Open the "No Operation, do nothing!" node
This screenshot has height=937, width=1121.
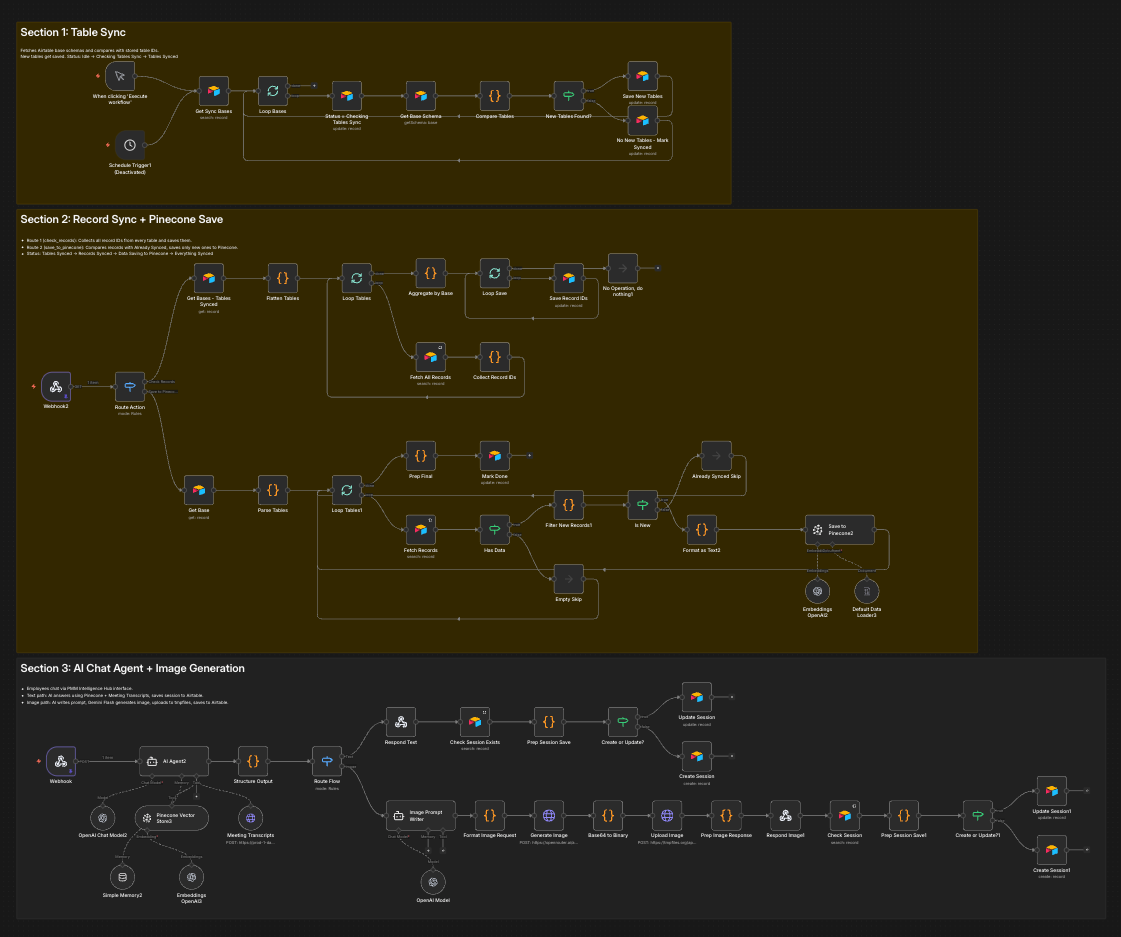[x=622, y=267]
